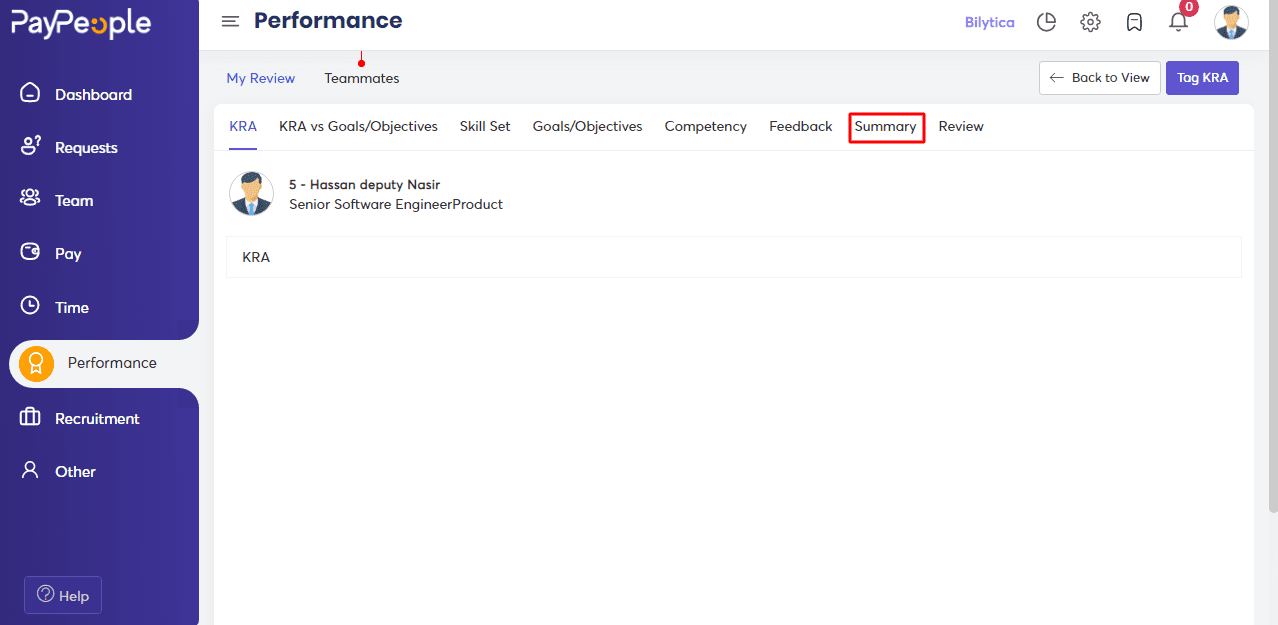The height and width of the screenshot is (625, 1278).
Task: Click the Recruitment briefcase icon
Action: point(31,417)
